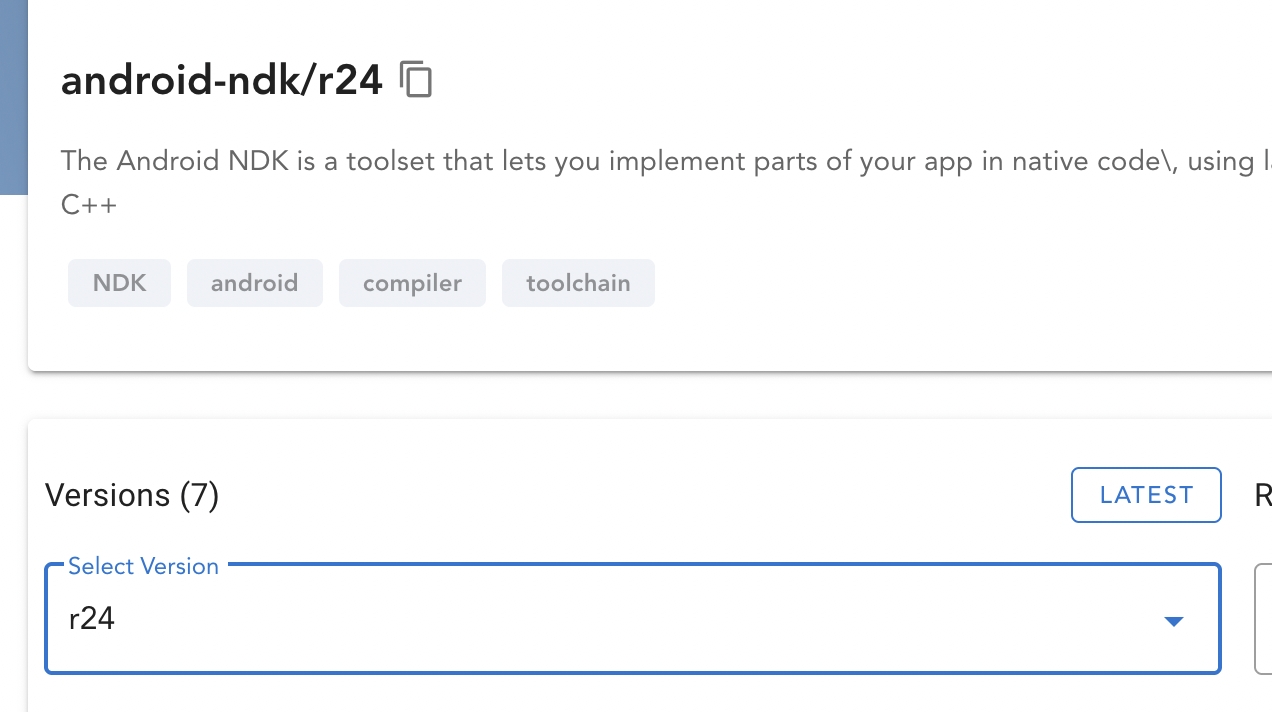Image resolution: width=1272 pixels, height=712 pixels.
Task: Click the Versions (7) section header
Action: [x=131, y=494]
